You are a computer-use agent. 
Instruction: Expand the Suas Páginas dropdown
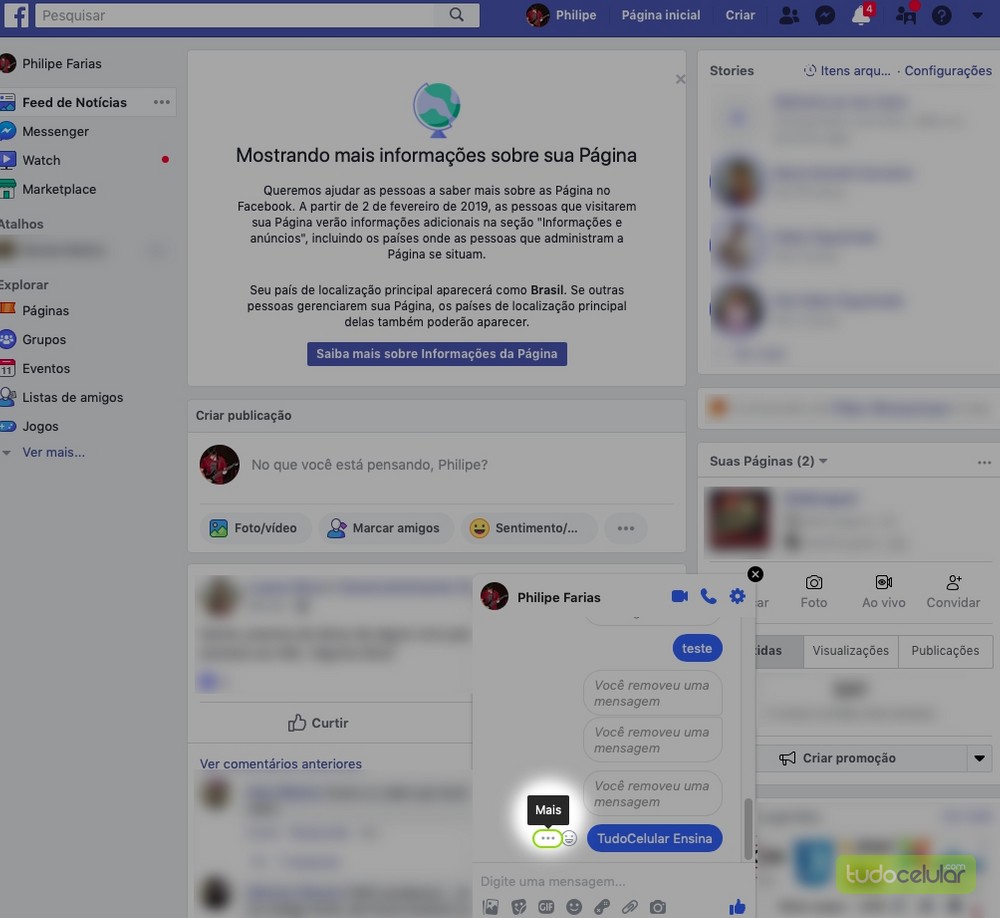[x=823, y=462]
